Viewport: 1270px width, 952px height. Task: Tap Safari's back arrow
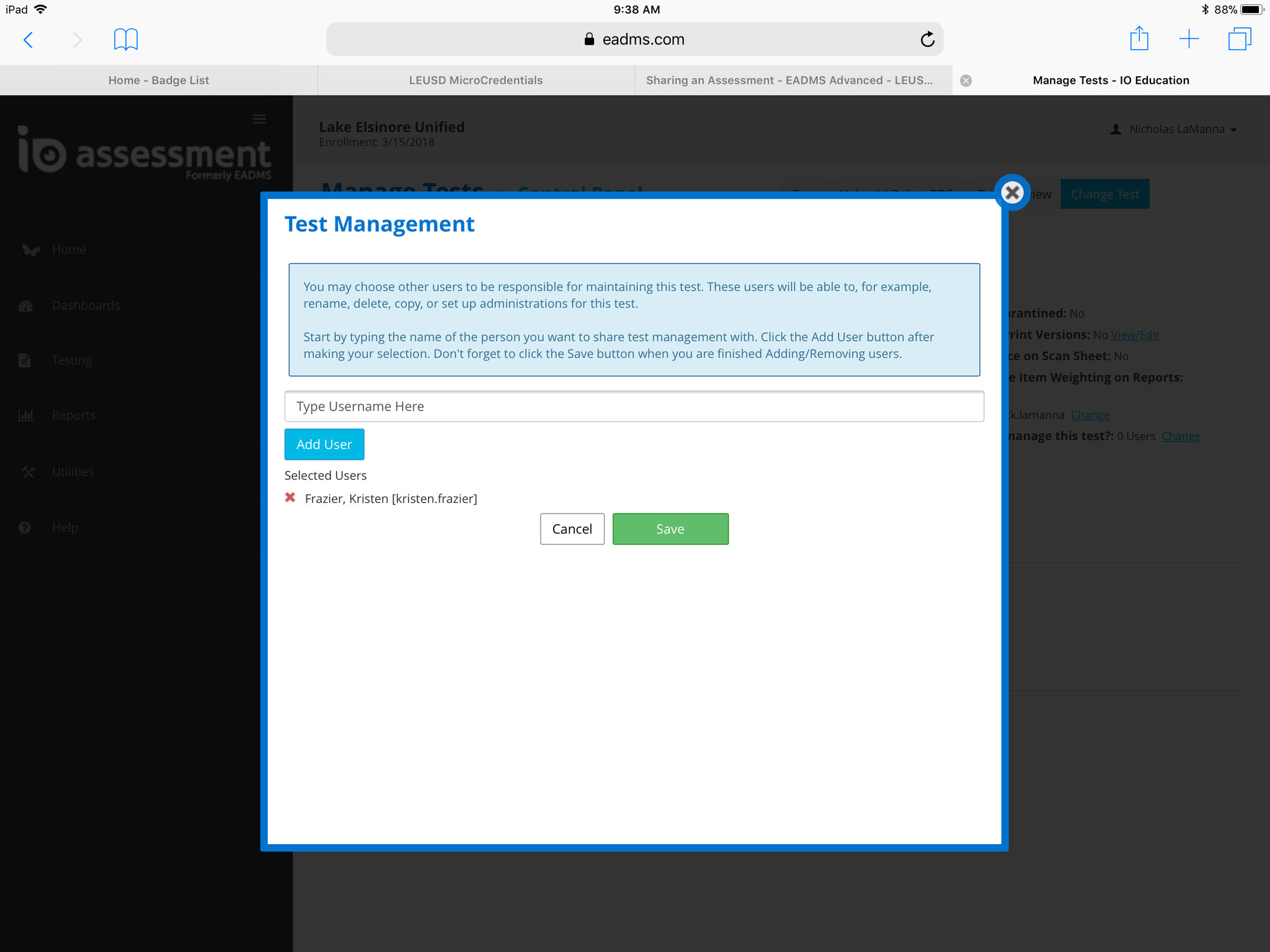click(29, 40)
